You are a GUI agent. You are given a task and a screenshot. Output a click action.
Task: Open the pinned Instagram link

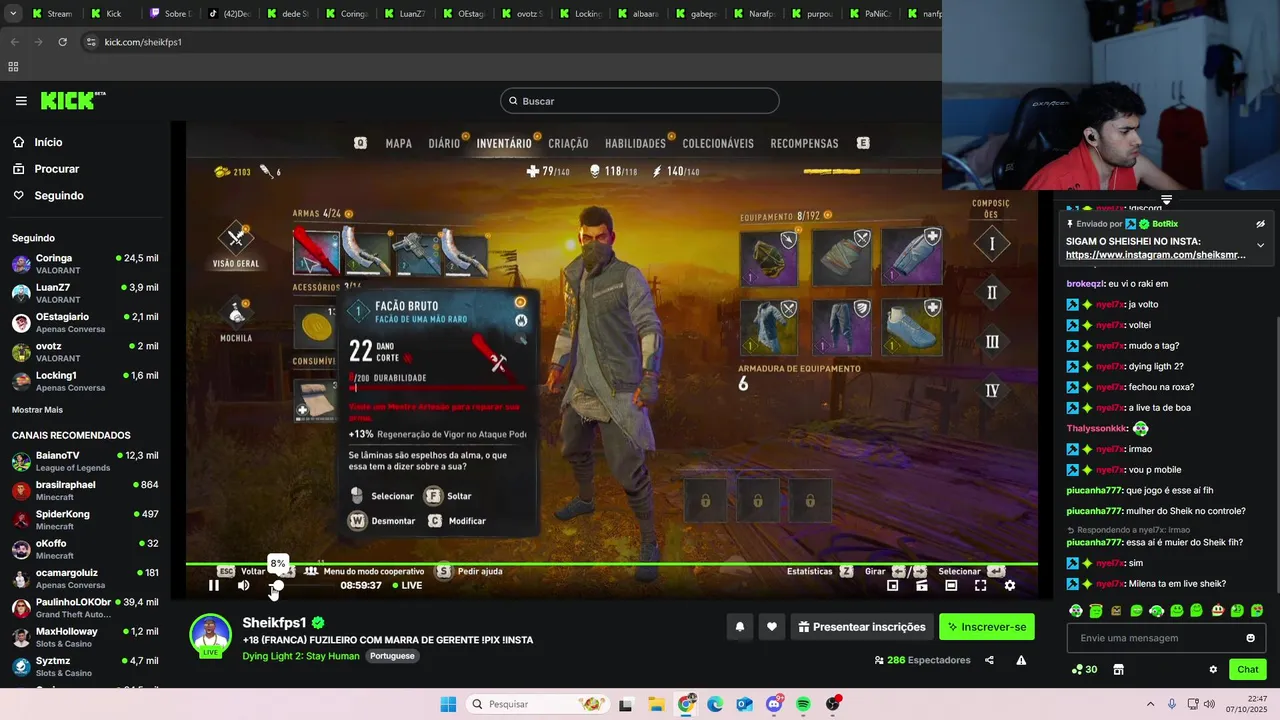click(x=1155, y=255)
